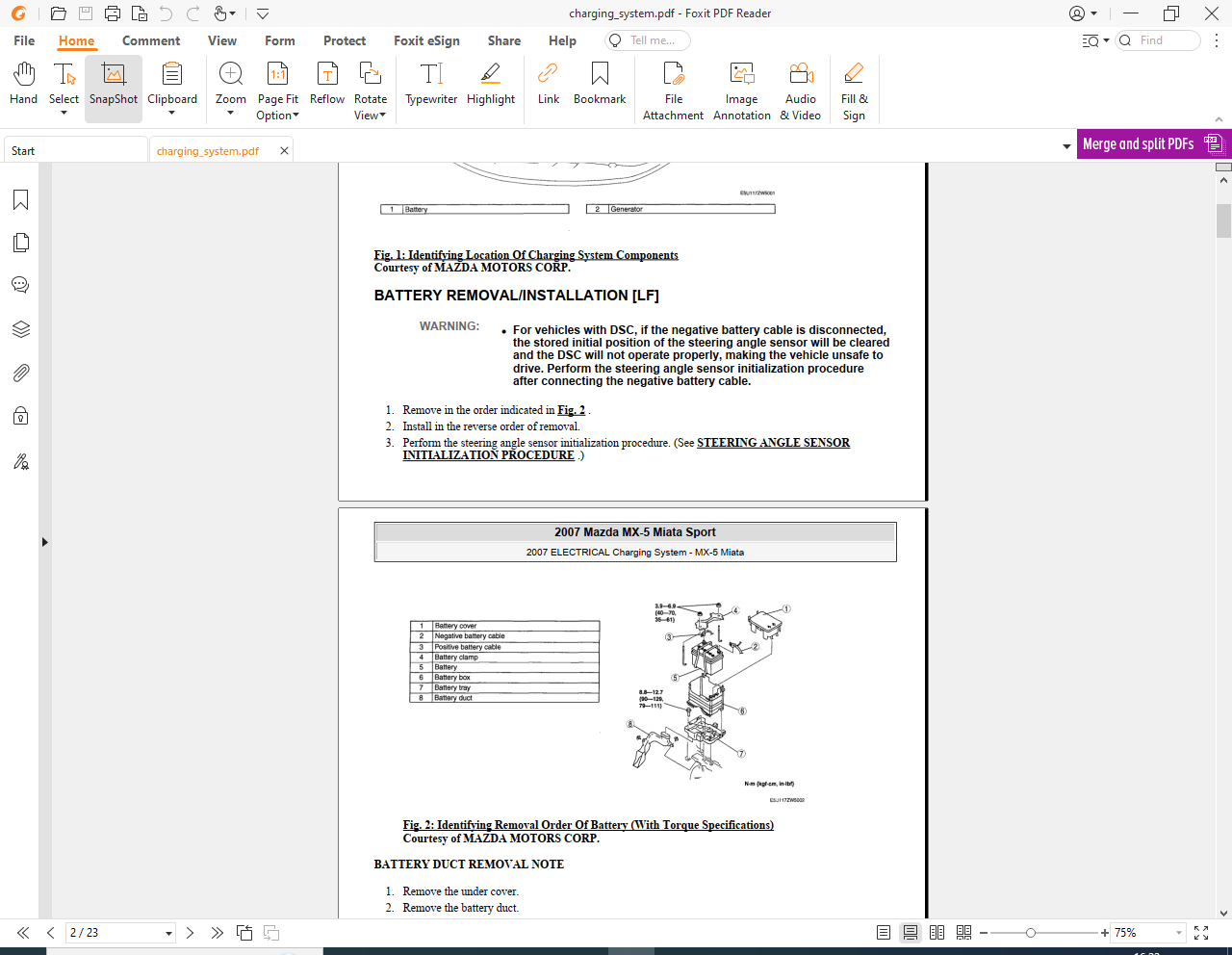This screenshot has height=955, width=1232.
Task: Switch to the Protect tab
Action: (345, 40)
